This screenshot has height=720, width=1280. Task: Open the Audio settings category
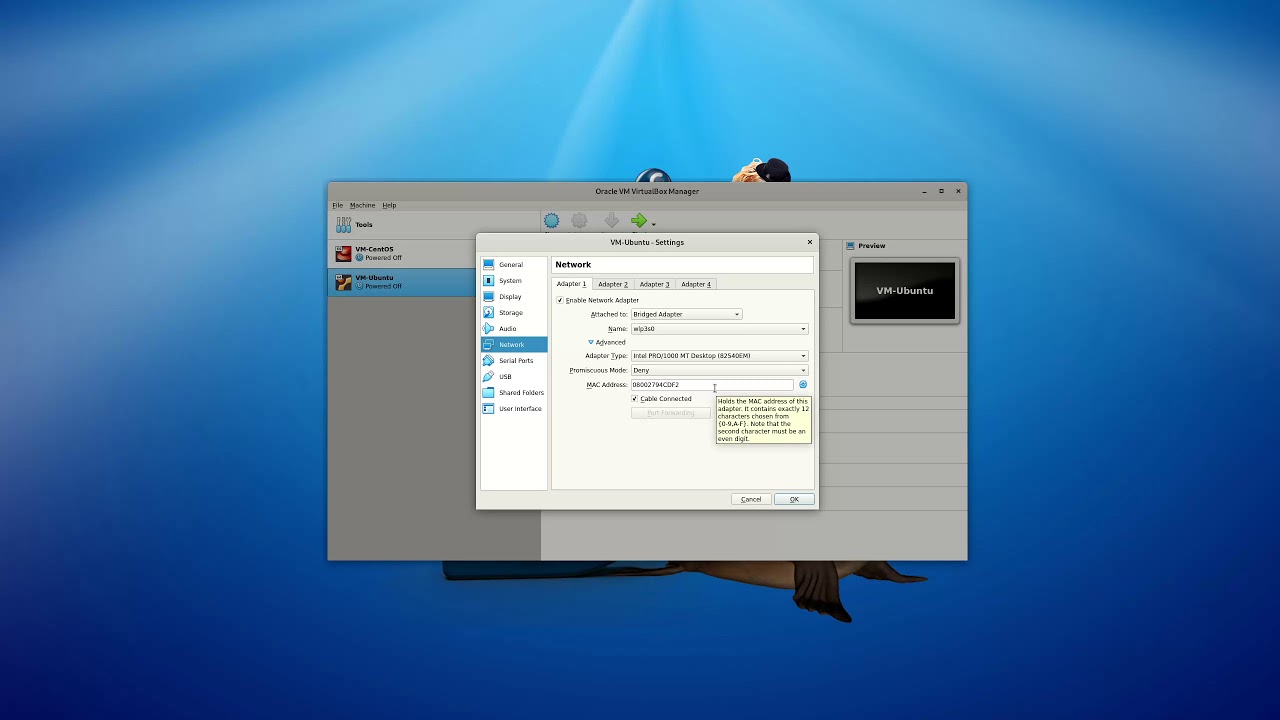pos(513,329)
